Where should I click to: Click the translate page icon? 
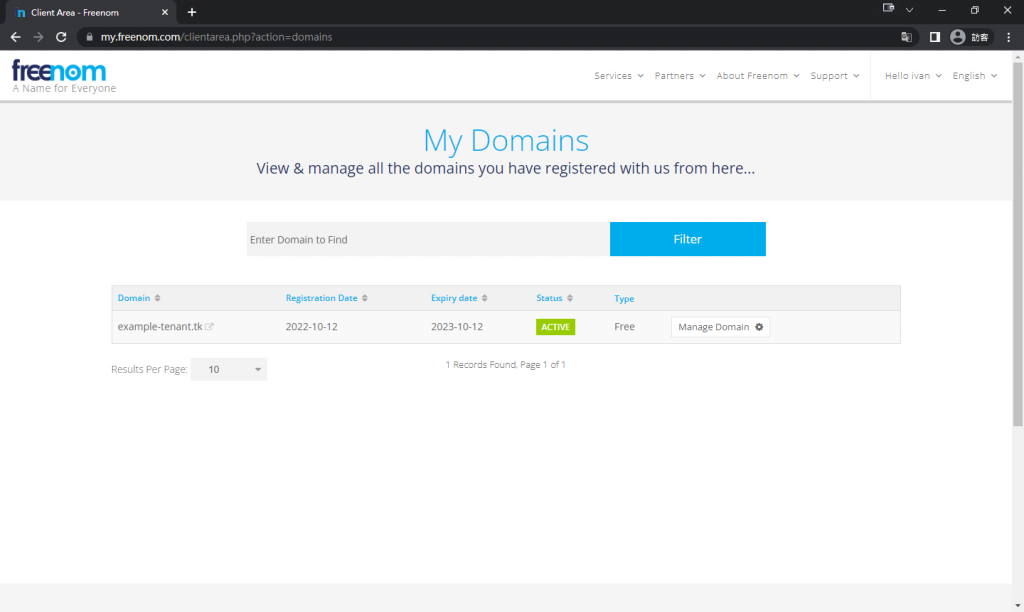[x=906, y=37]
